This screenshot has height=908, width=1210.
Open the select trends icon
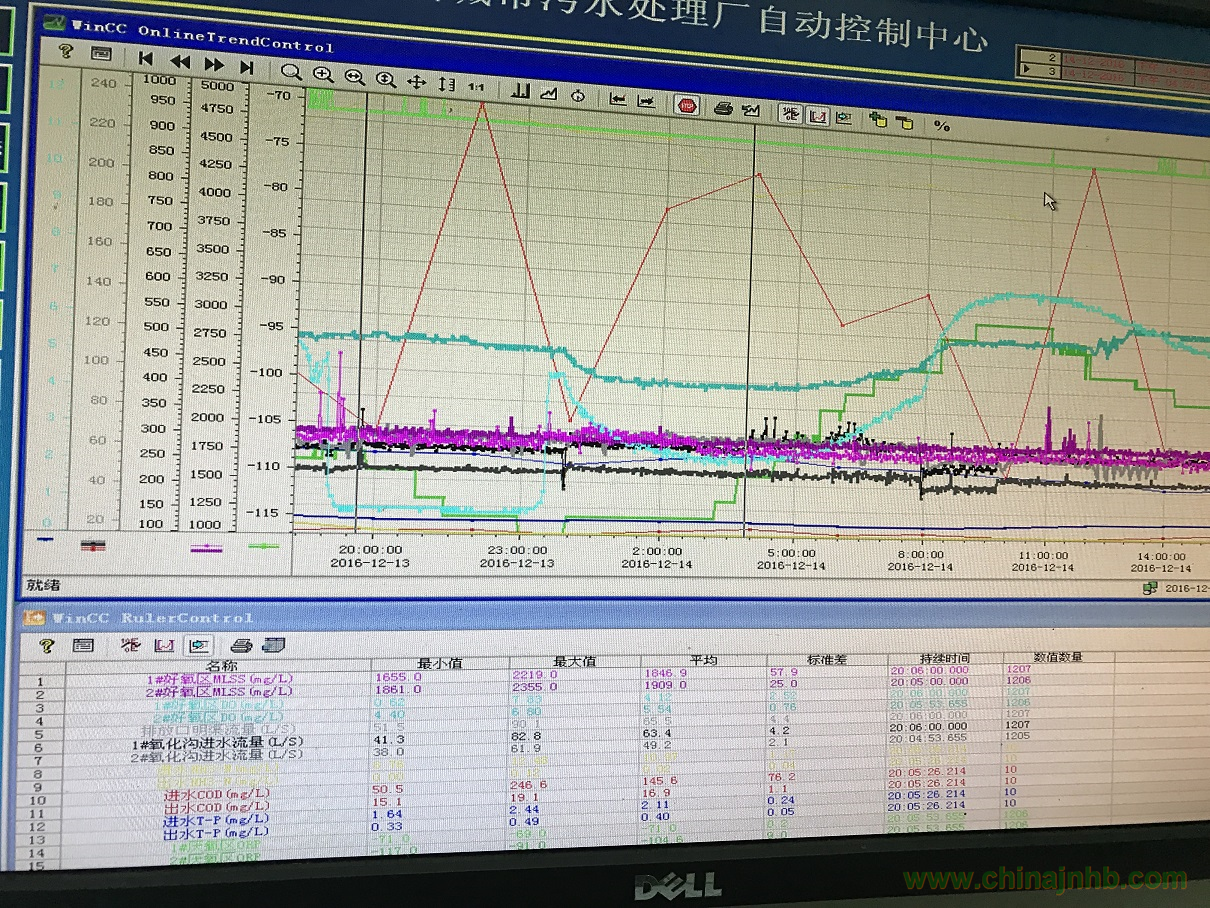pos(549,92)
